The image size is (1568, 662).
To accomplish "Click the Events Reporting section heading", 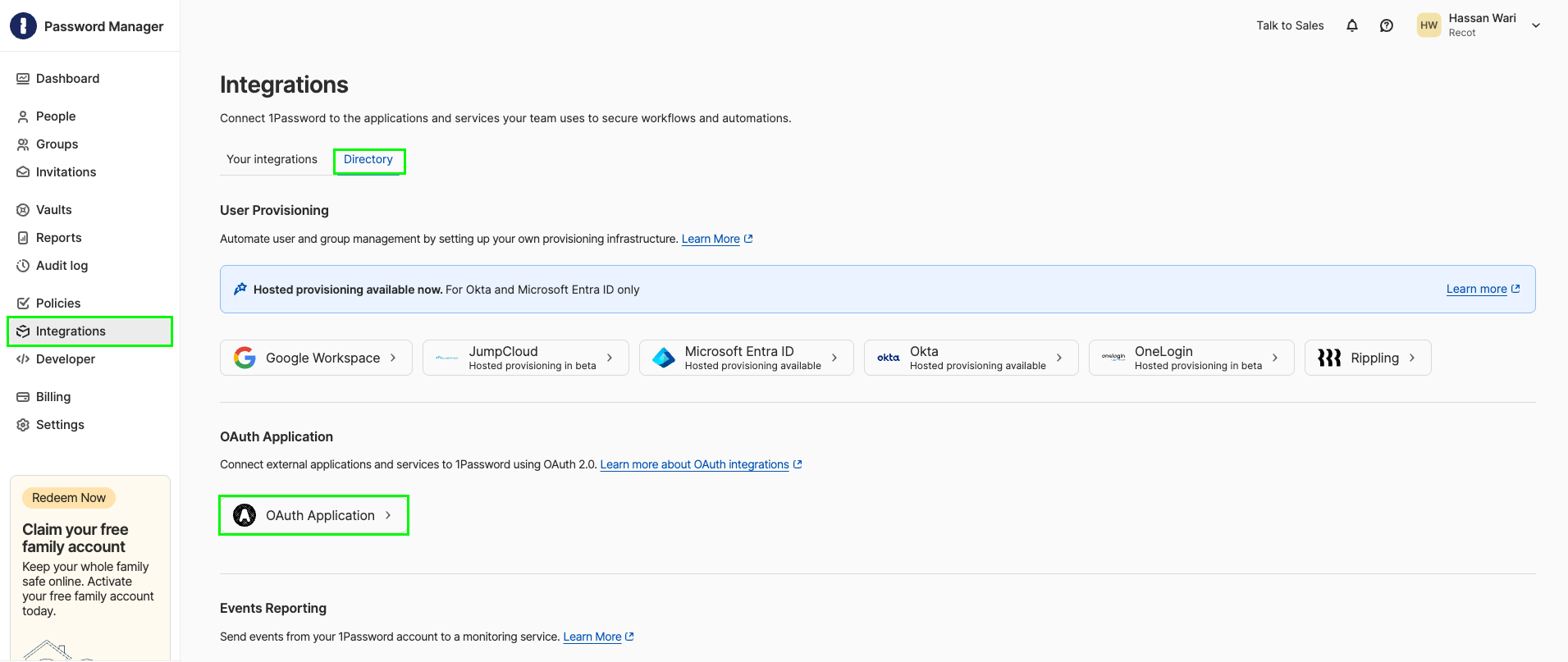I will [x=273, y=608].
